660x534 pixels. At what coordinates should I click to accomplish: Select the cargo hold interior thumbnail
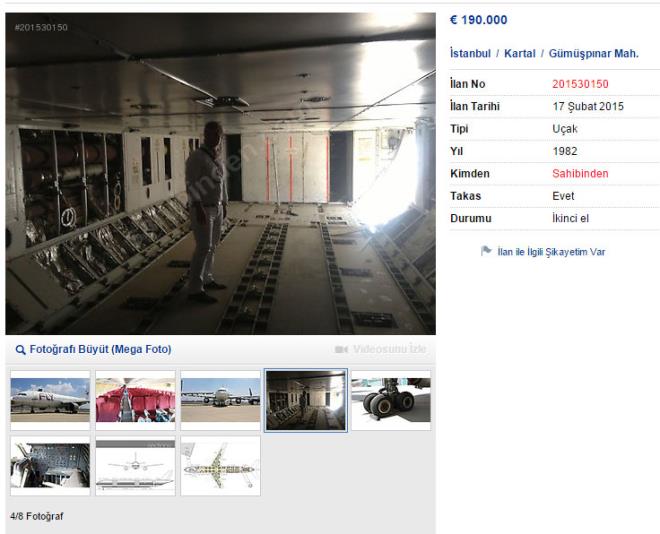306,400
